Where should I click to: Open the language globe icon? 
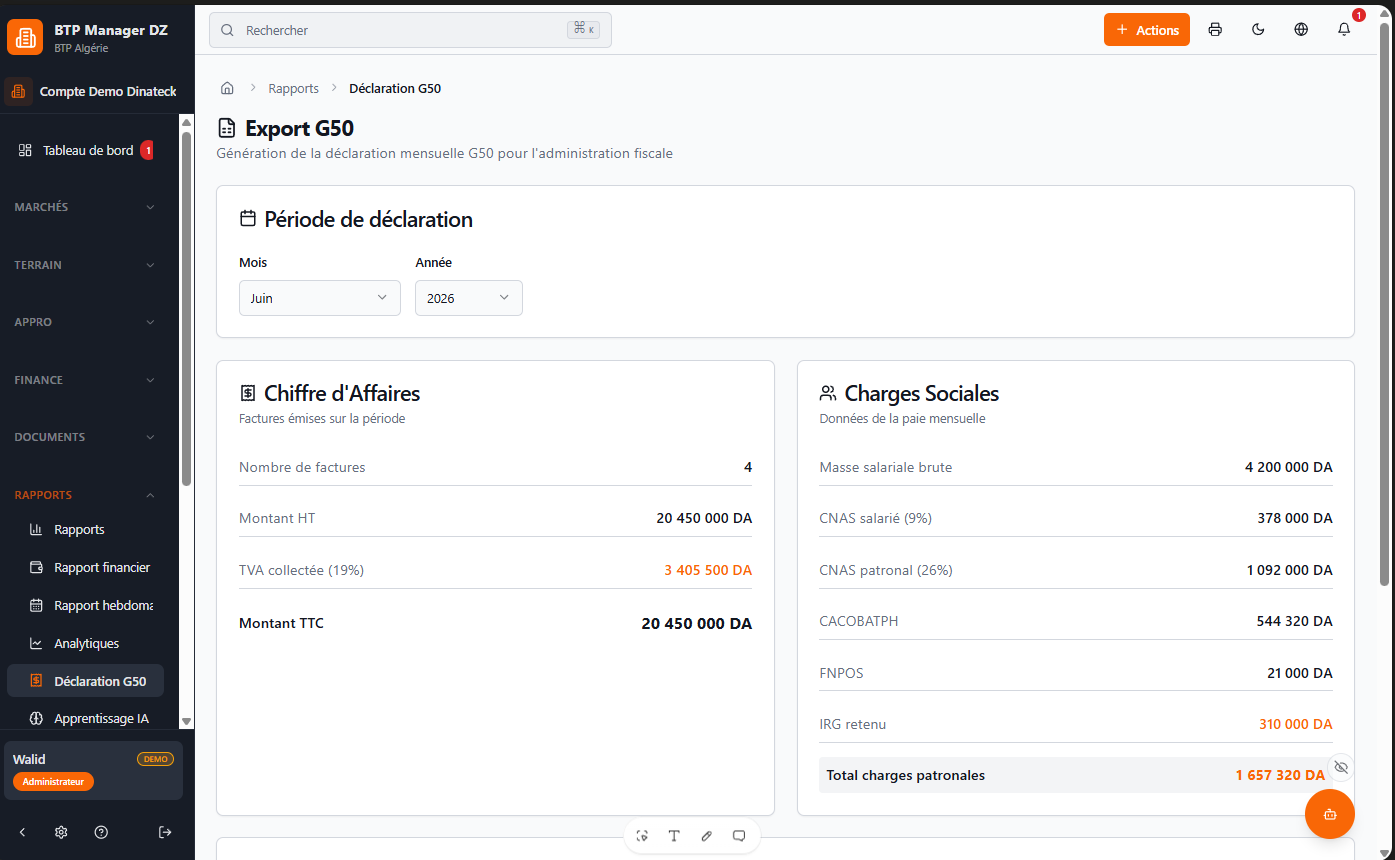(1301, 30)
